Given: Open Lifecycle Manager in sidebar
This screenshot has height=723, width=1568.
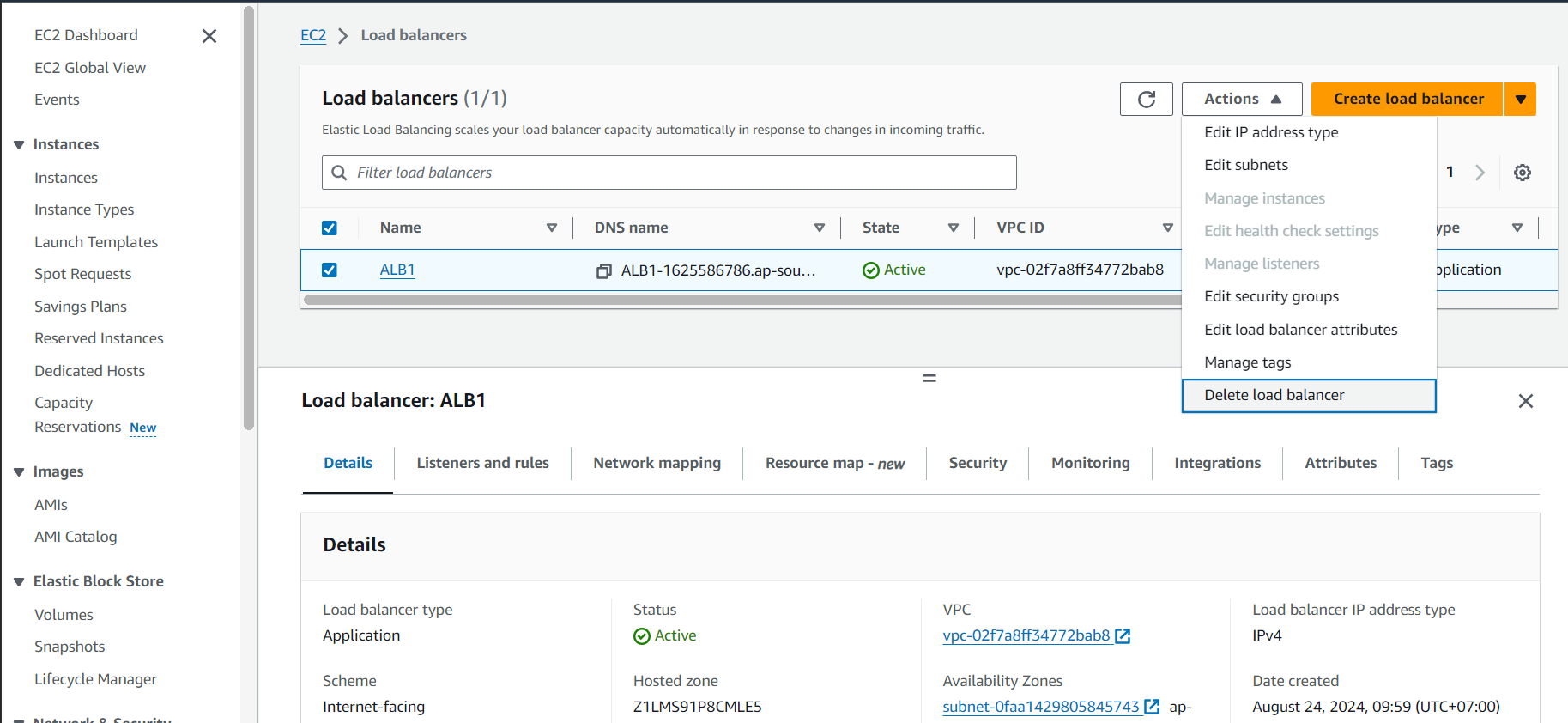Looking at the screenshot, I should [x=95, y=679].
